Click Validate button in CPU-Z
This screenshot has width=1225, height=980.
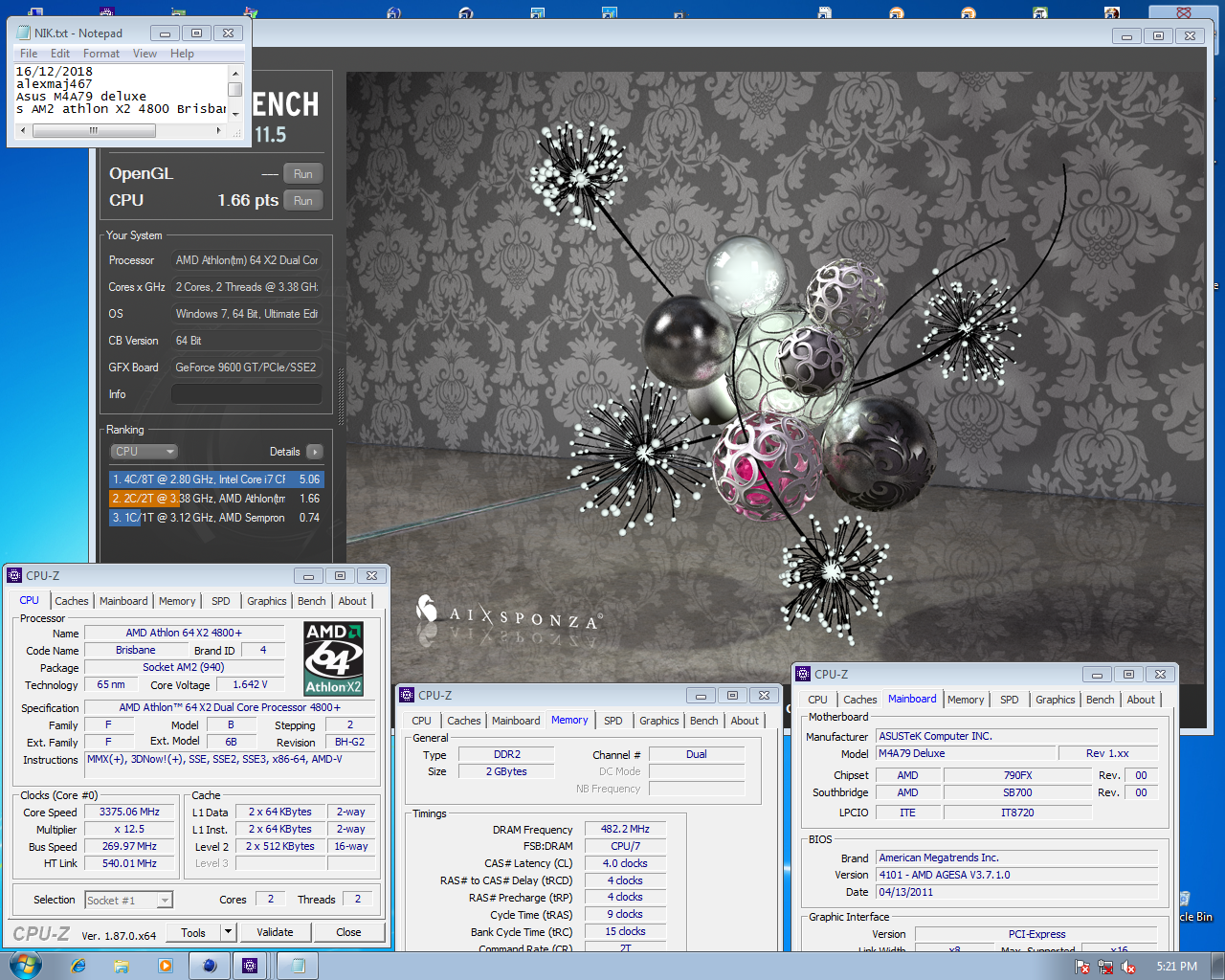[275, 932]
